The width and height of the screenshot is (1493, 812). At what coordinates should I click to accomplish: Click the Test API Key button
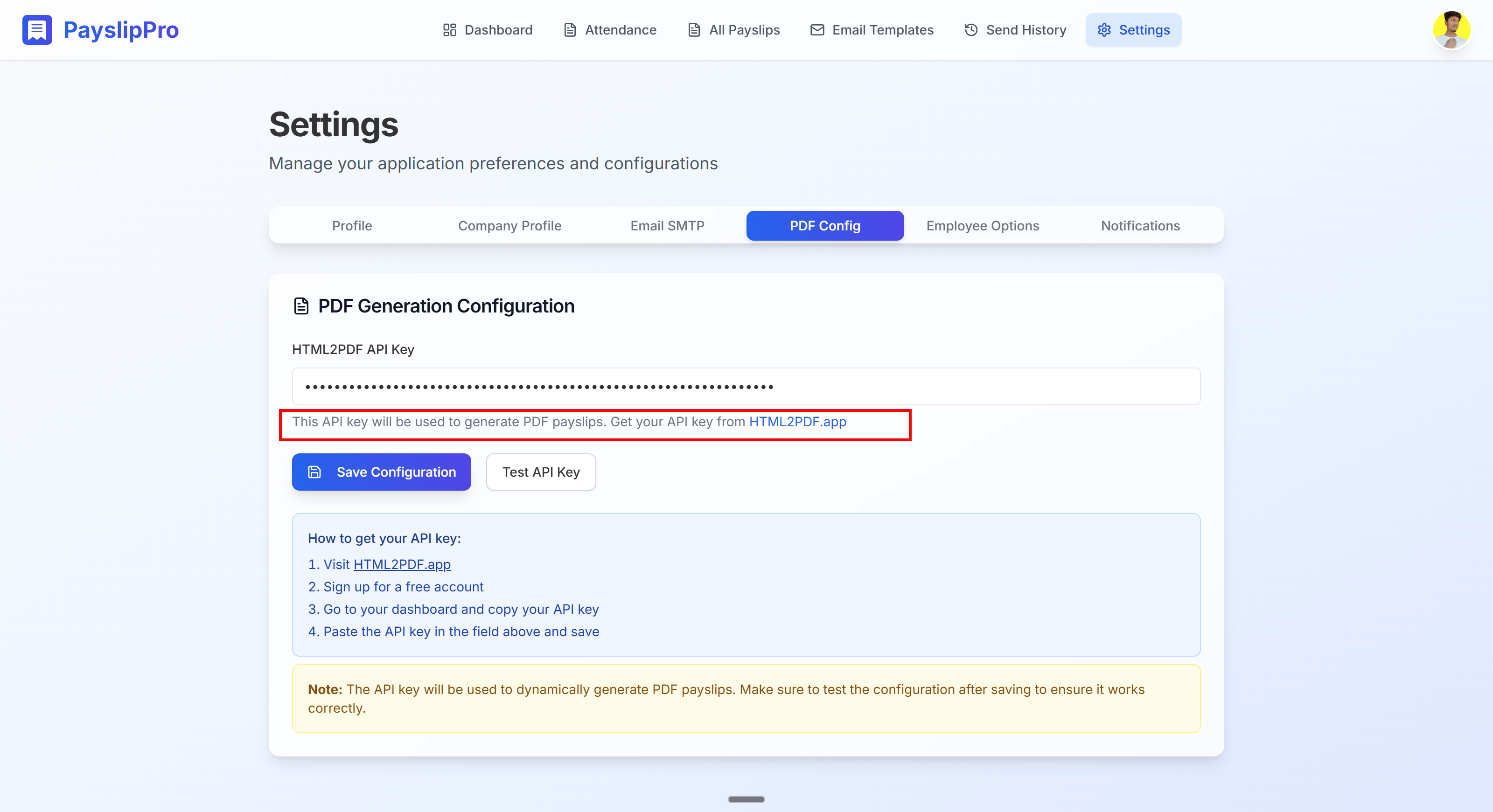coord(540,472)
